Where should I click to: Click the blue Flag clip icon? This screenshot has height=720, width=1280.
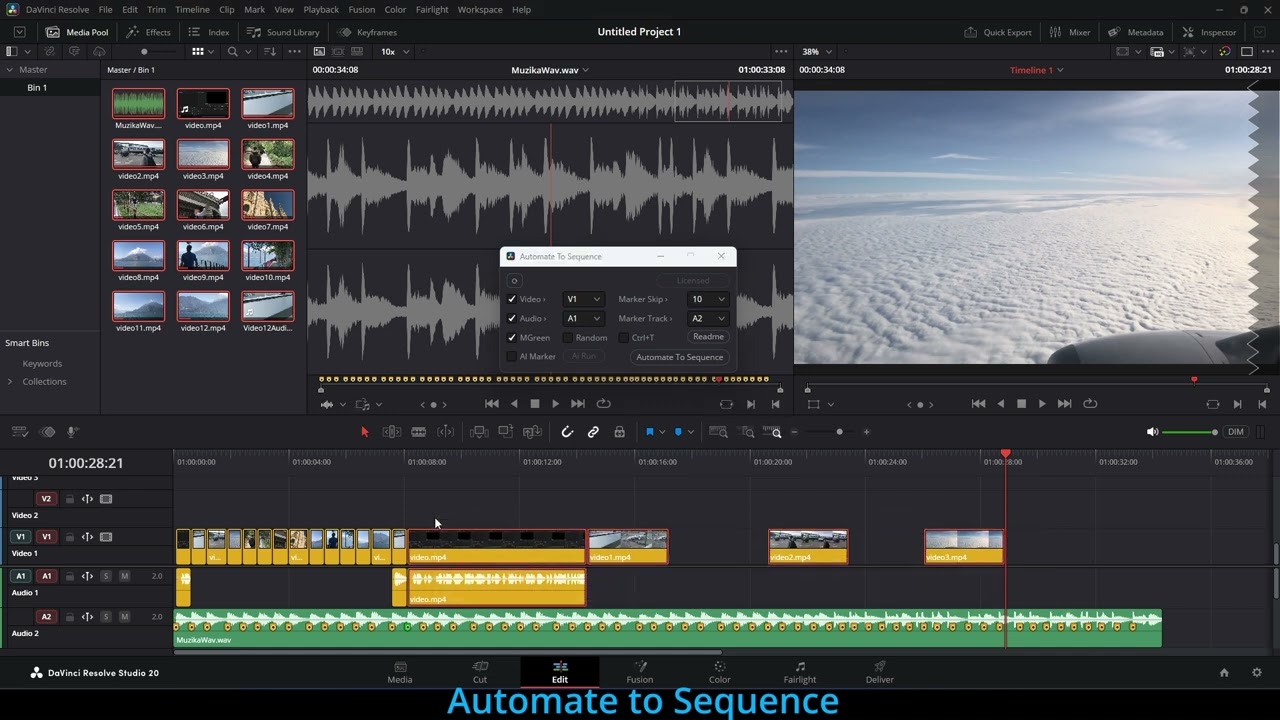649,432
